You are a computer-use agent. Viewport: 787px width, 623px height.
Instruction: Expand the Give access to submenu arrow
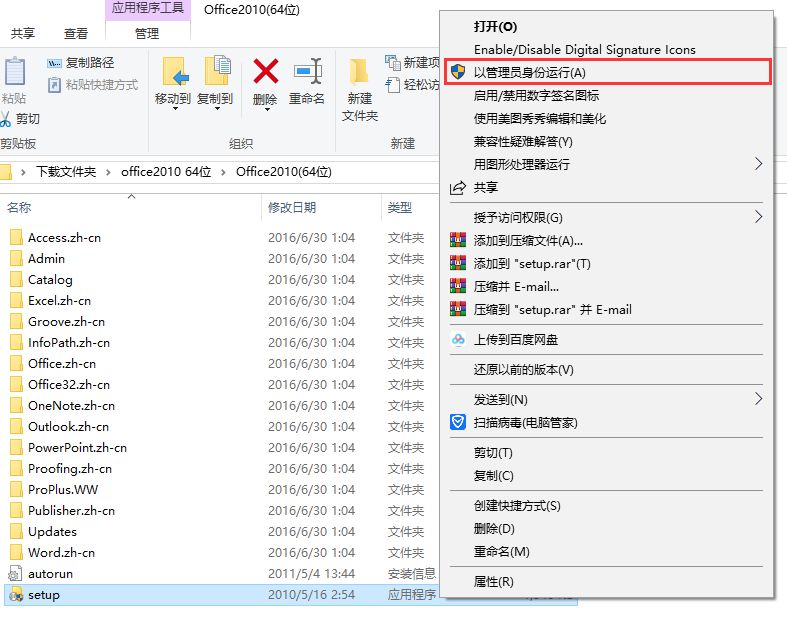click(x=758, y=217)
